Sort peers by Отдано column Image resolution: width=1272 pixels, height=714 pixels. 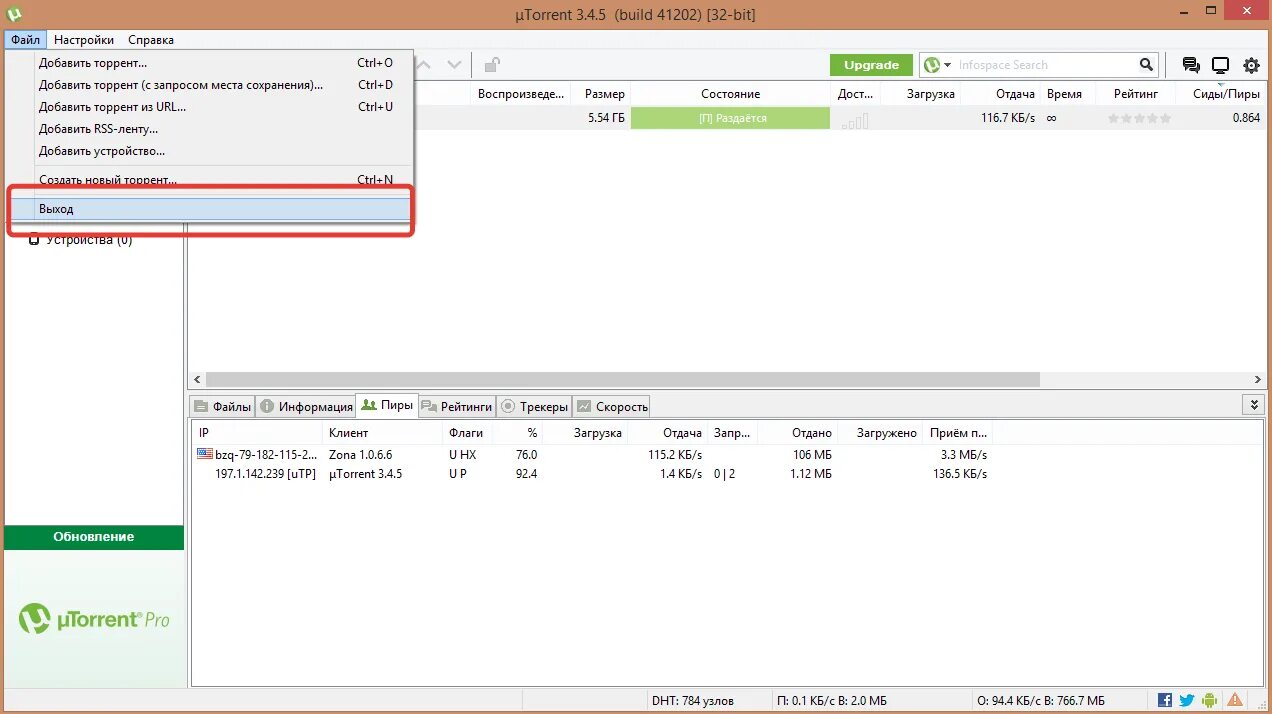tap(798, 433)
